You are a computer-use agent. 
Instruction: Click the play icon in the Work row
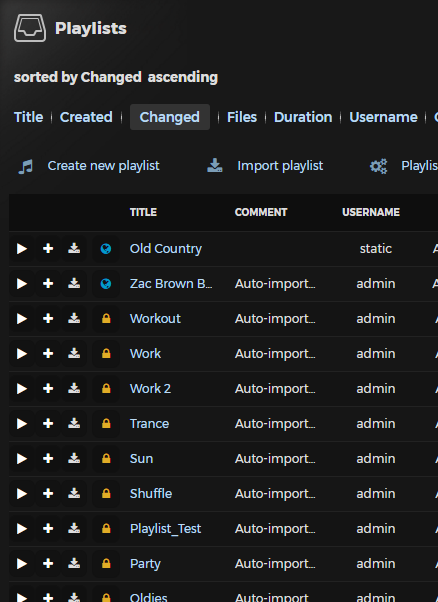tap(22, 353)
